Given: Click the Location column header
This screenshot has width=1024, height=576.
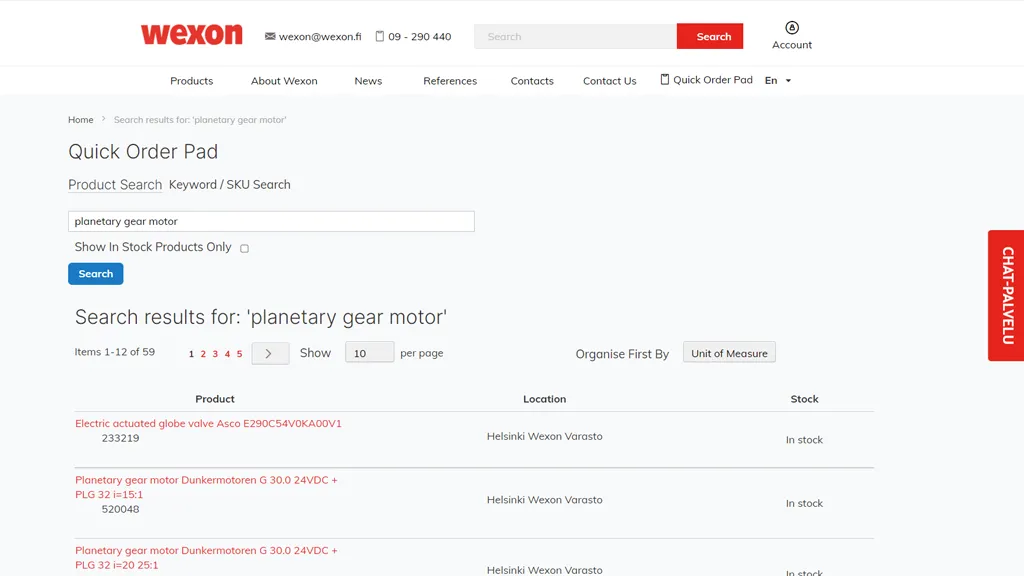Looking at the screenshot, I should click(x=544, y=399).
